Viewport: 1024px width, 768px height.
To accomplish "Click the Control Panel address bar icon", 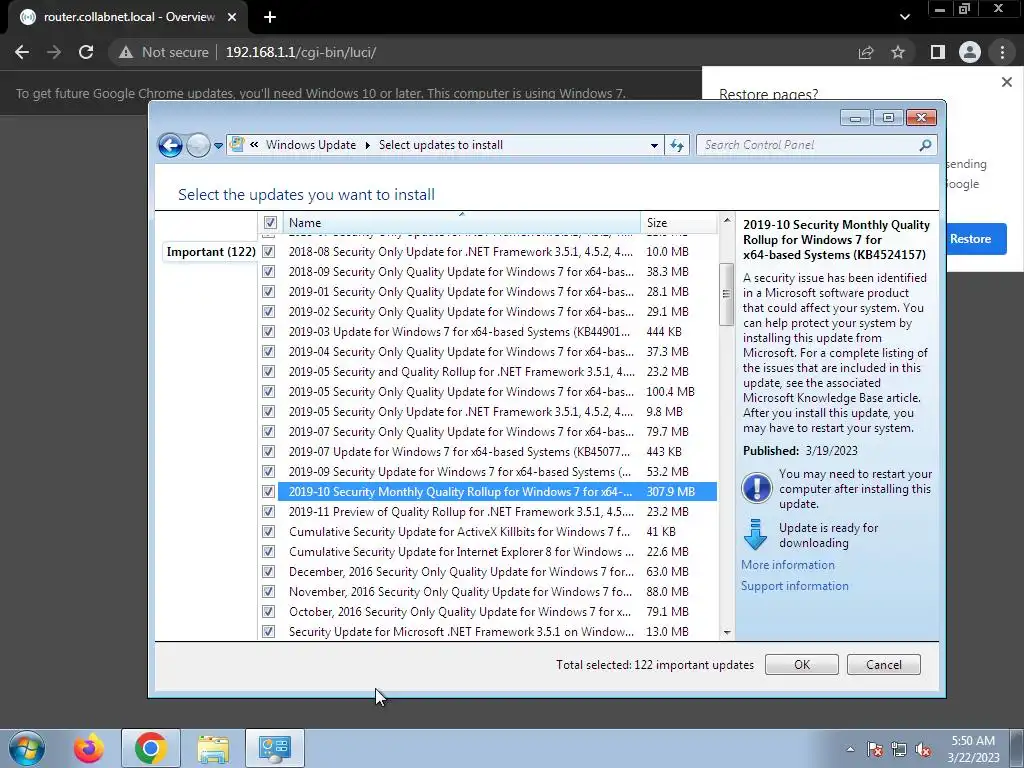I will pyautogui.click(x=237, y=144).
